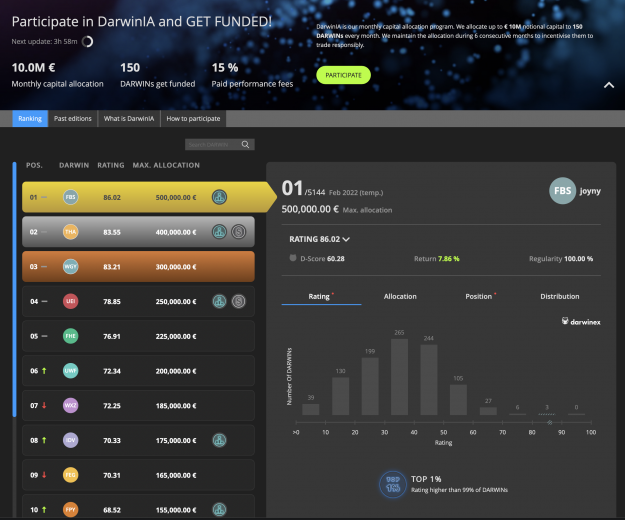This screenshot has width=625, height=520.
Task: Click the blue ranking list scrollbar
Action: click(14, 289)
